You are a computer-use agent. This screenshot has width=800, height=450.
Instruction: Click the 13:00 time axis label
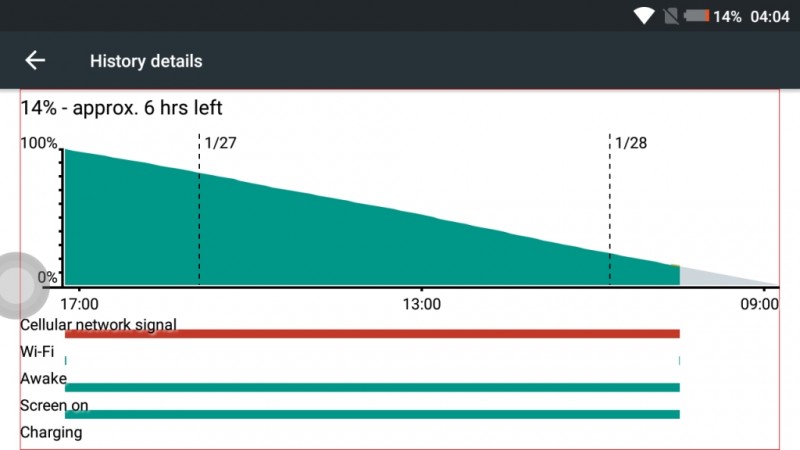[421, 304]
